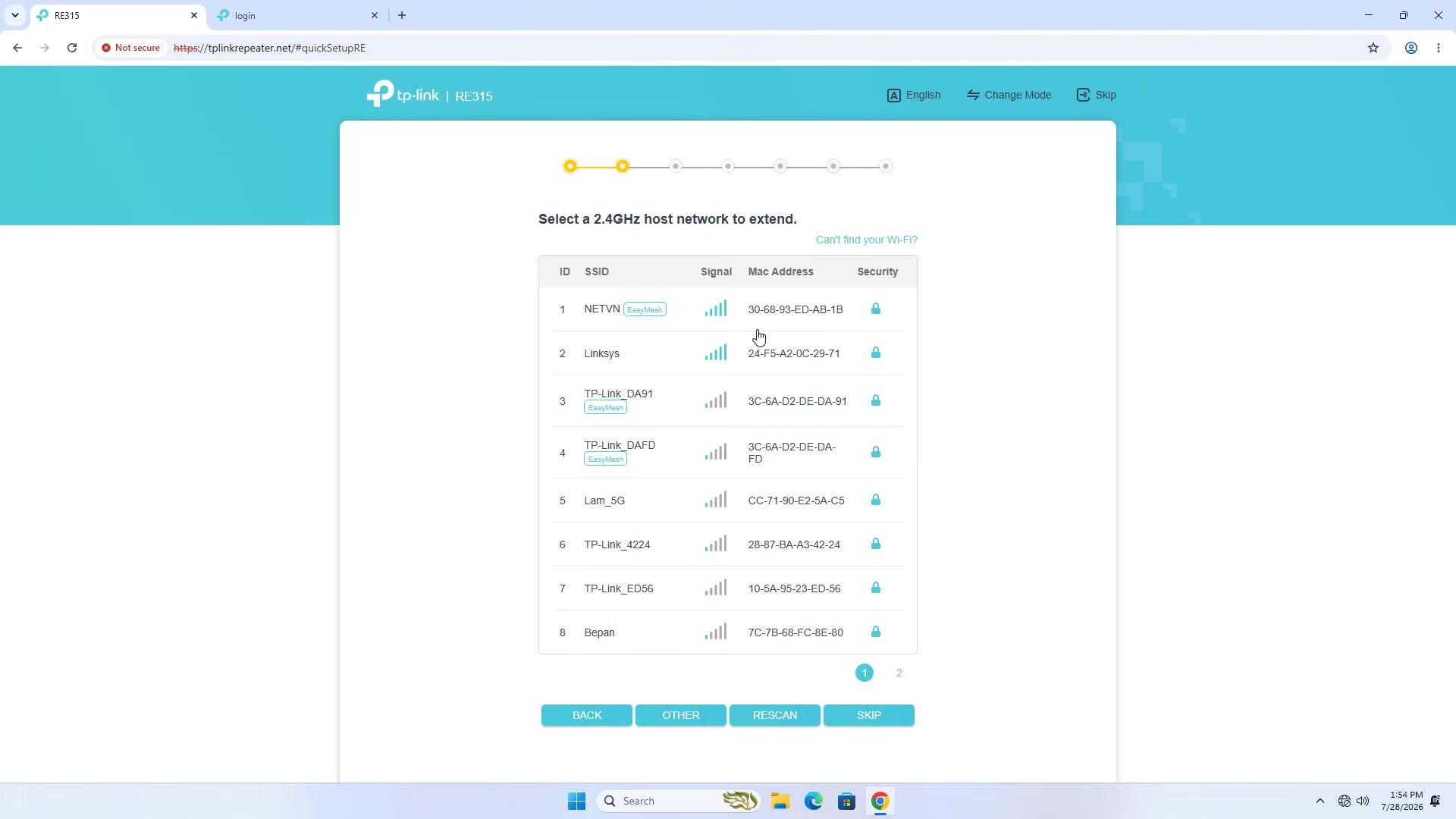Click the browser back arrow
1456x819 pixels.
click(x=17, y=48)
